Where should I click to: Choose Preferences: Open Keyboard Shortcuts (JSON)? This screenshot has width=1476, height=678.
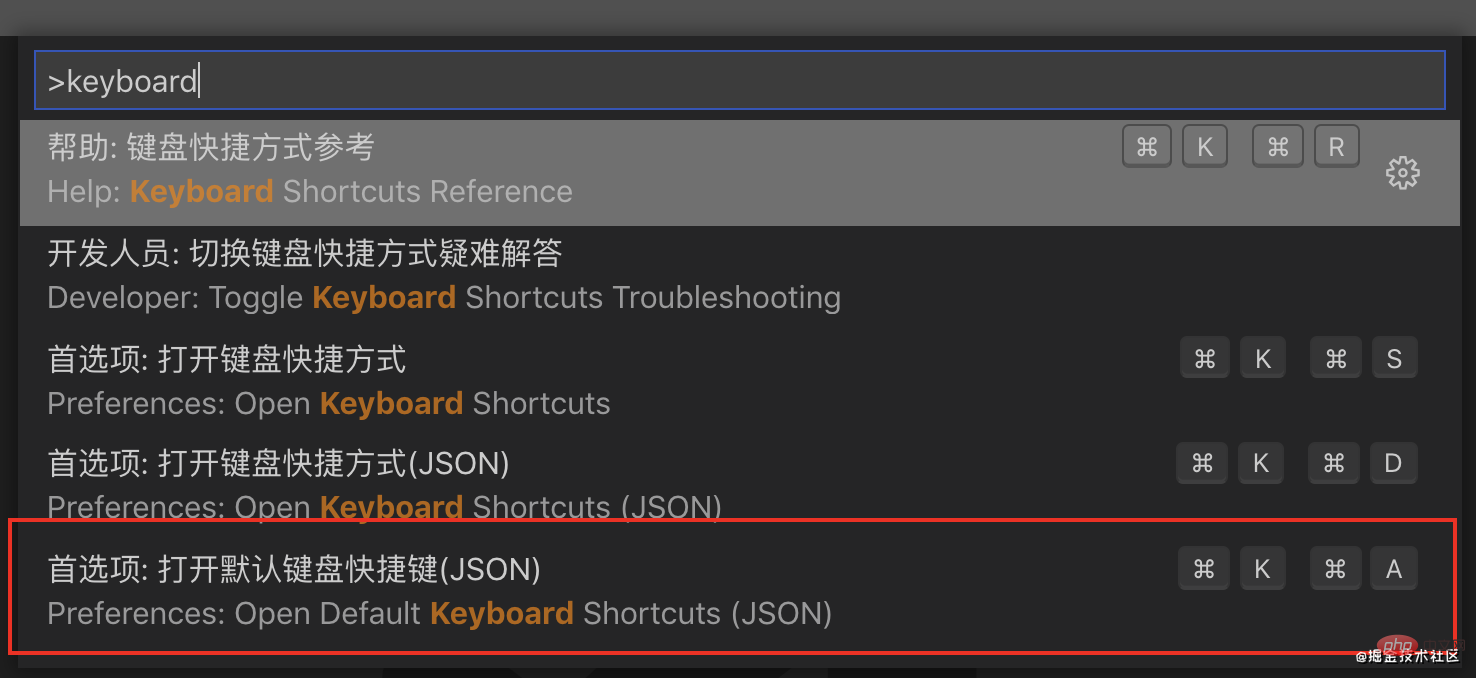(x=384, y=485)
